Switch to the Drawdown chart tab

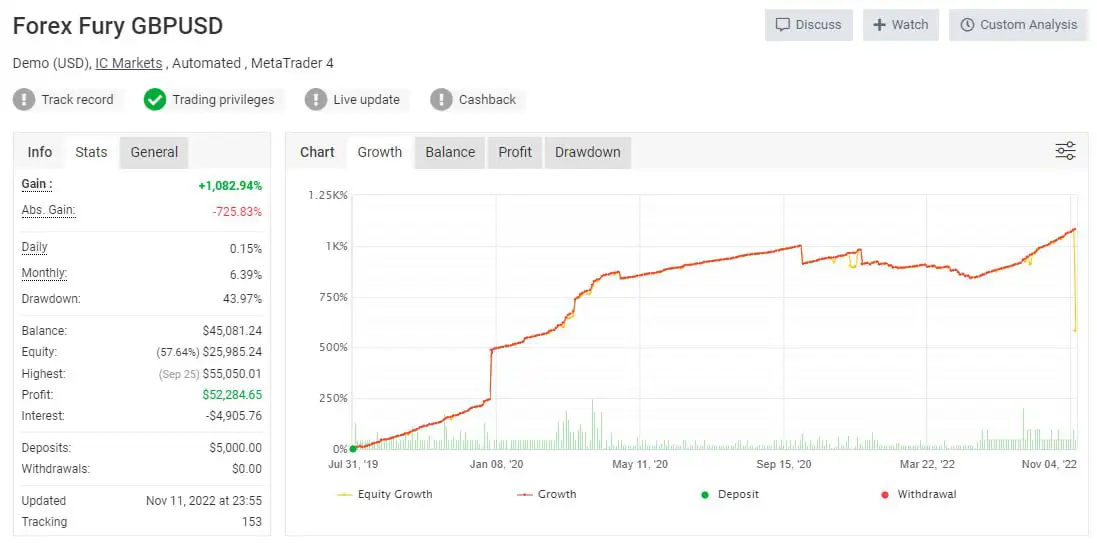click(x=587, y=152)
